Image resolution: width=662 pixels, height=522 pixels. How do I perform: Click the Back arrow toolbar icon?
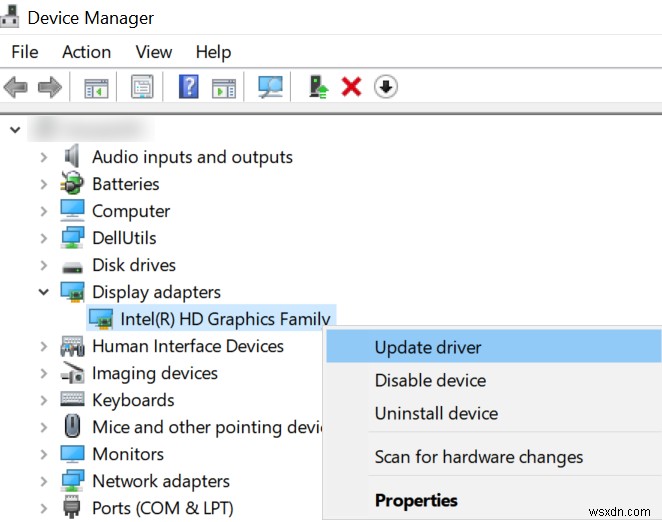click(16, 87)
